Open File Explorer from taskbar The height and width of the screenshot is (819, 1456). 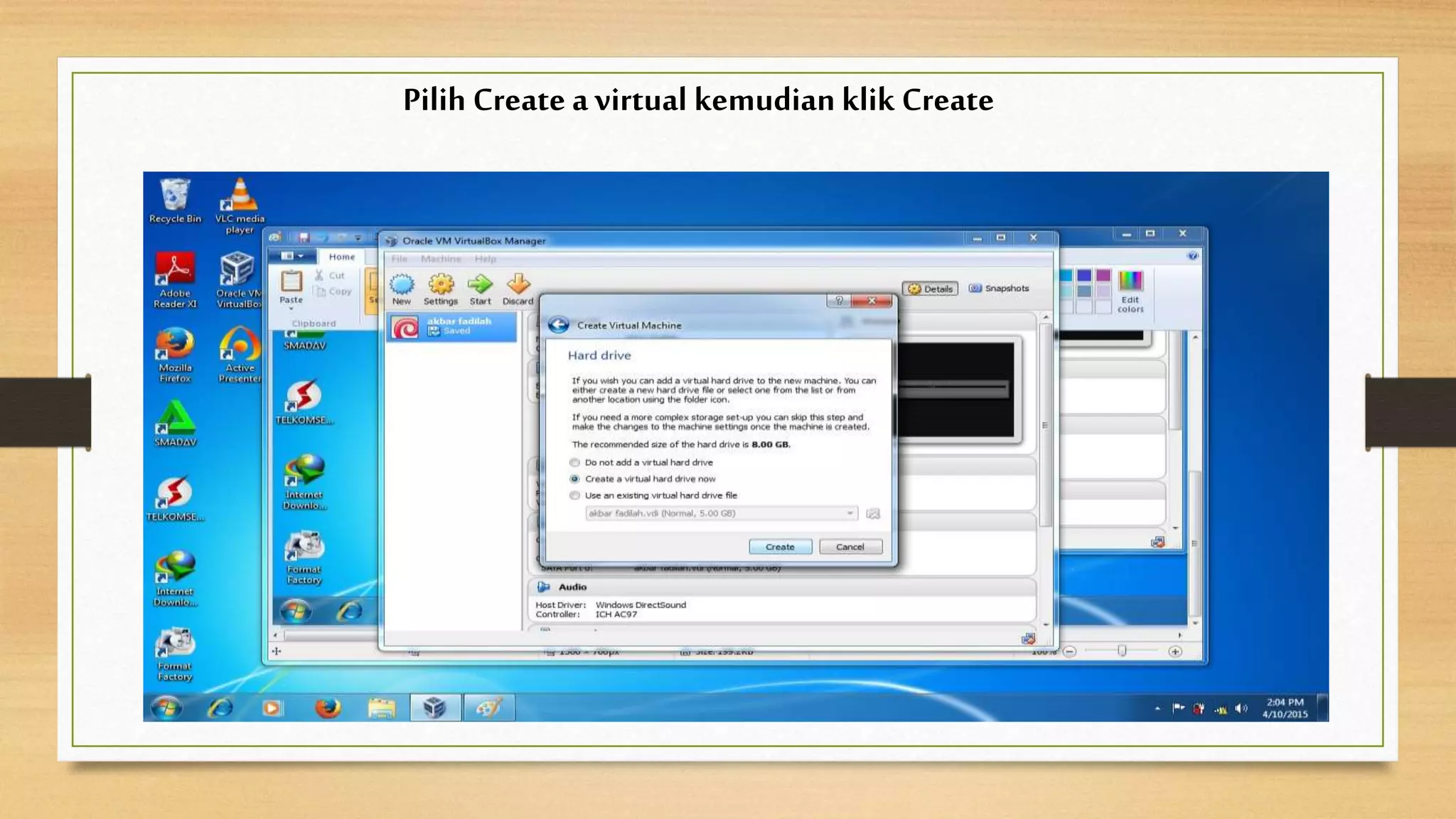382,707
